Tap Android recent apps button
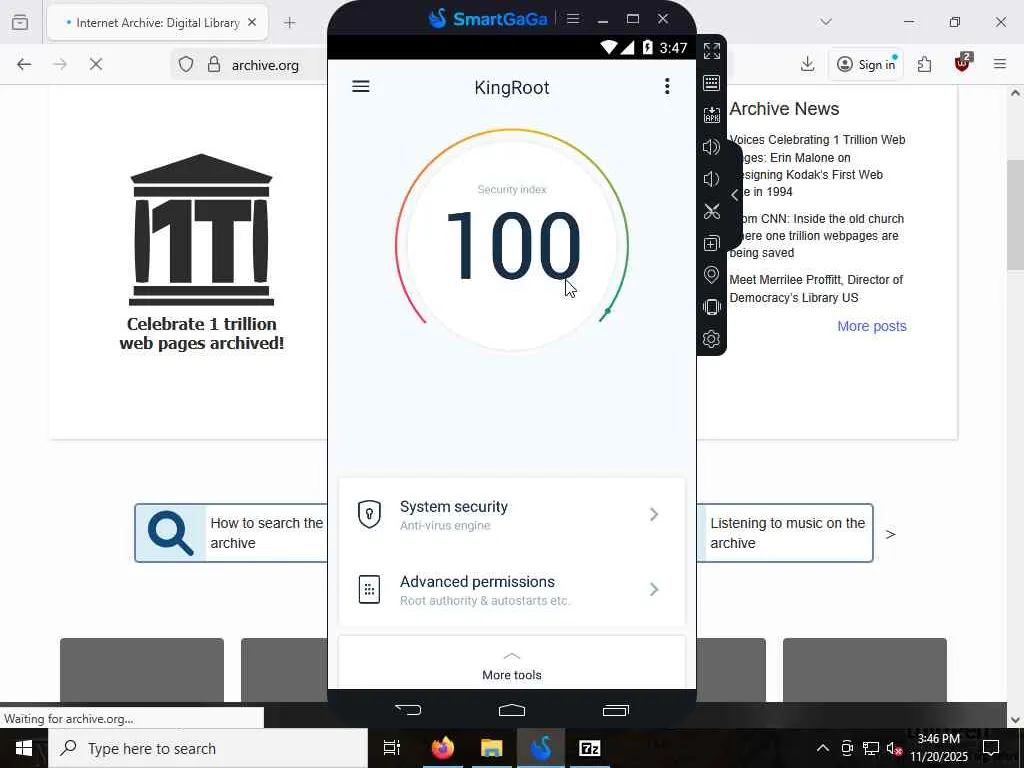The image size is (1024, 768). coord(615,710)
